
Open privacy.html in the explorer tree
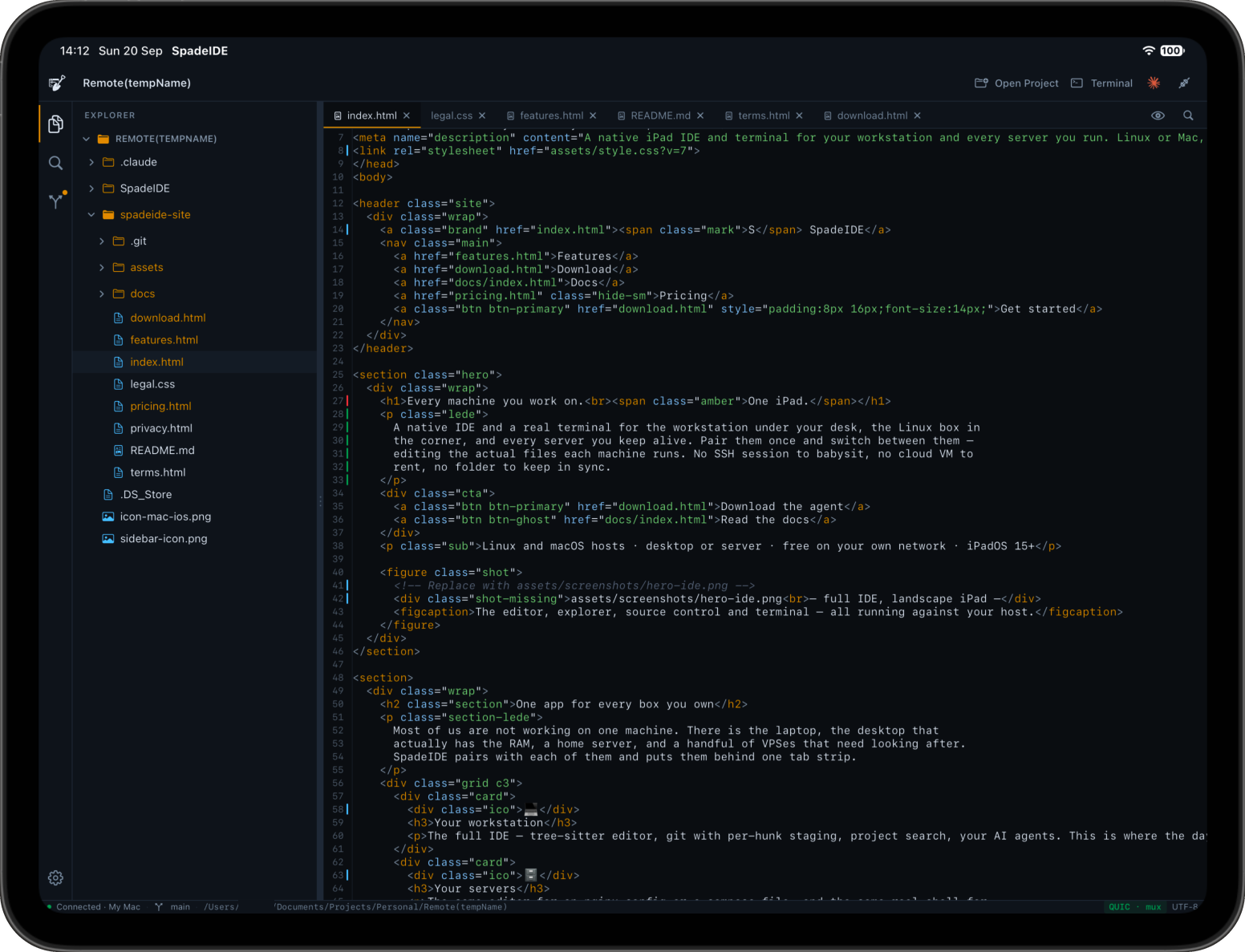click(161, 428)
